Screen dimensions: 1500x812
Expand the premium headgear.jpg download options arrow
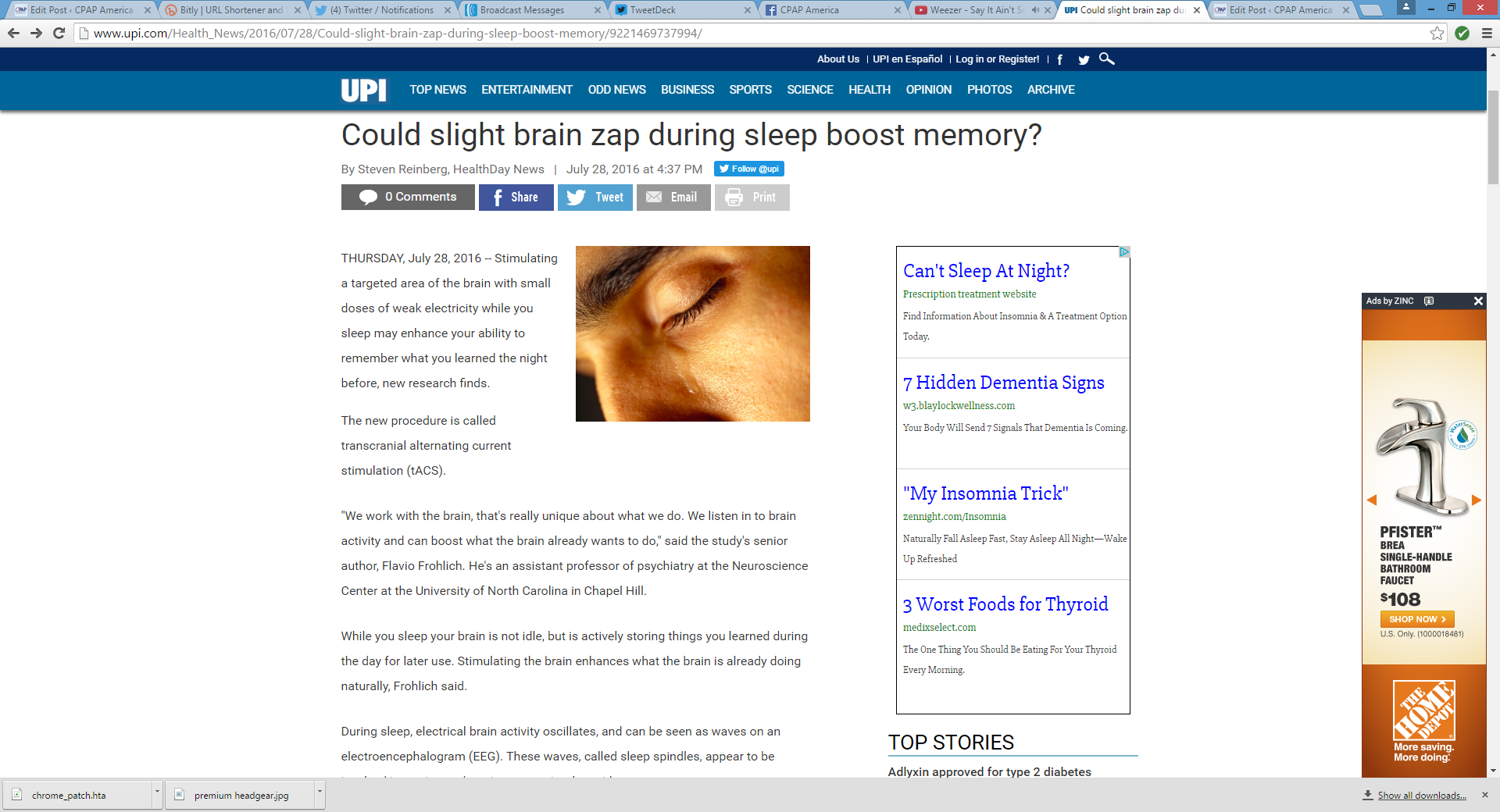320,792
